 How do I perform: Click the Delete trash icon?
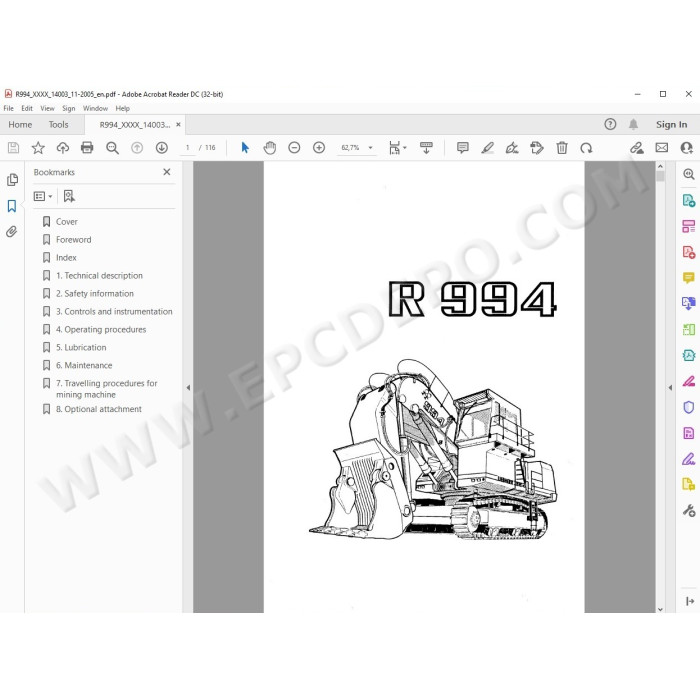(562, 148)
